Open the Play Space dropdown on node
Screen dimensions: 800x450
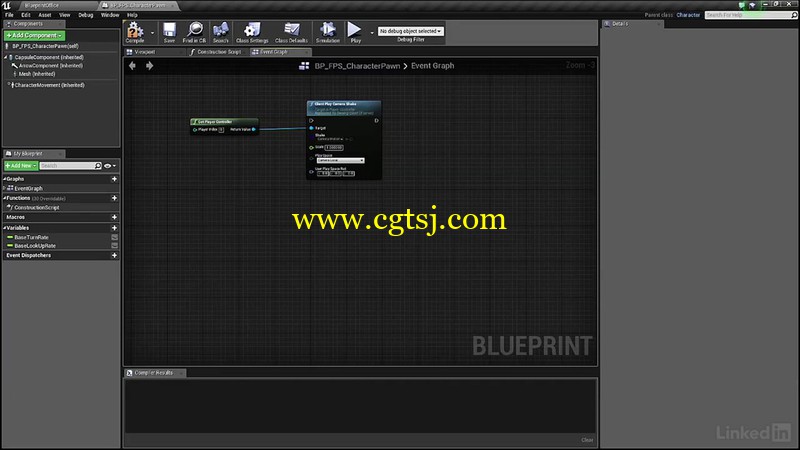pos(340,160)
